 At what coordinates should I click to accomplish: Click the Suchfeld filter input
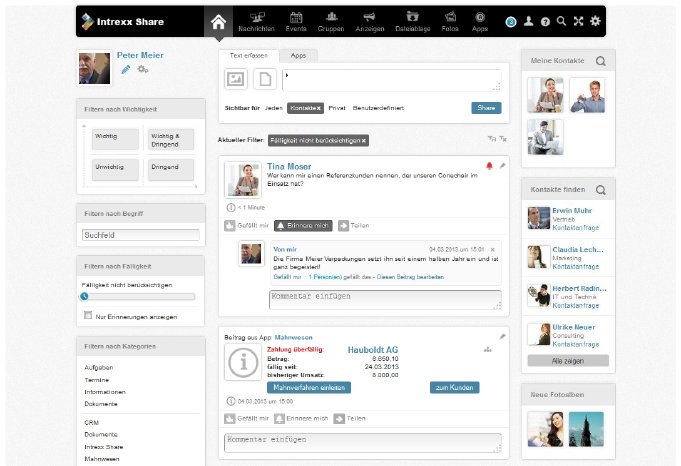click(141, 235)
